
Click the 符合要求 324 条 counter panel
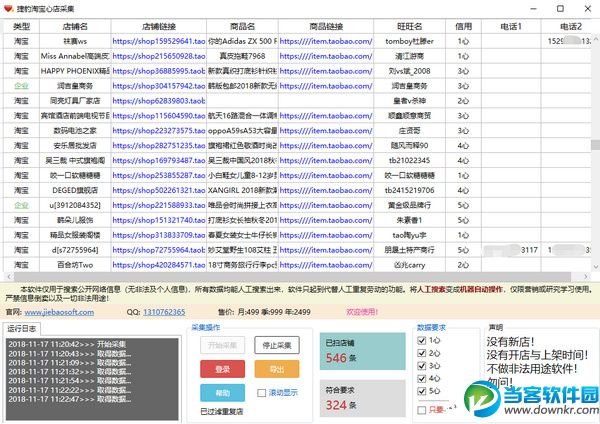tap(362, 398)
